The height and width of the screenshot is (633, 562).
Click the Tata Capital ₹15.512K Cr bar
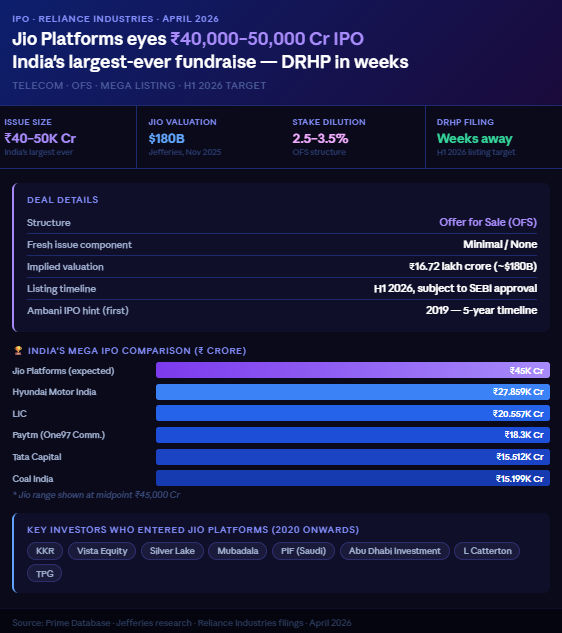pos(353,457)
